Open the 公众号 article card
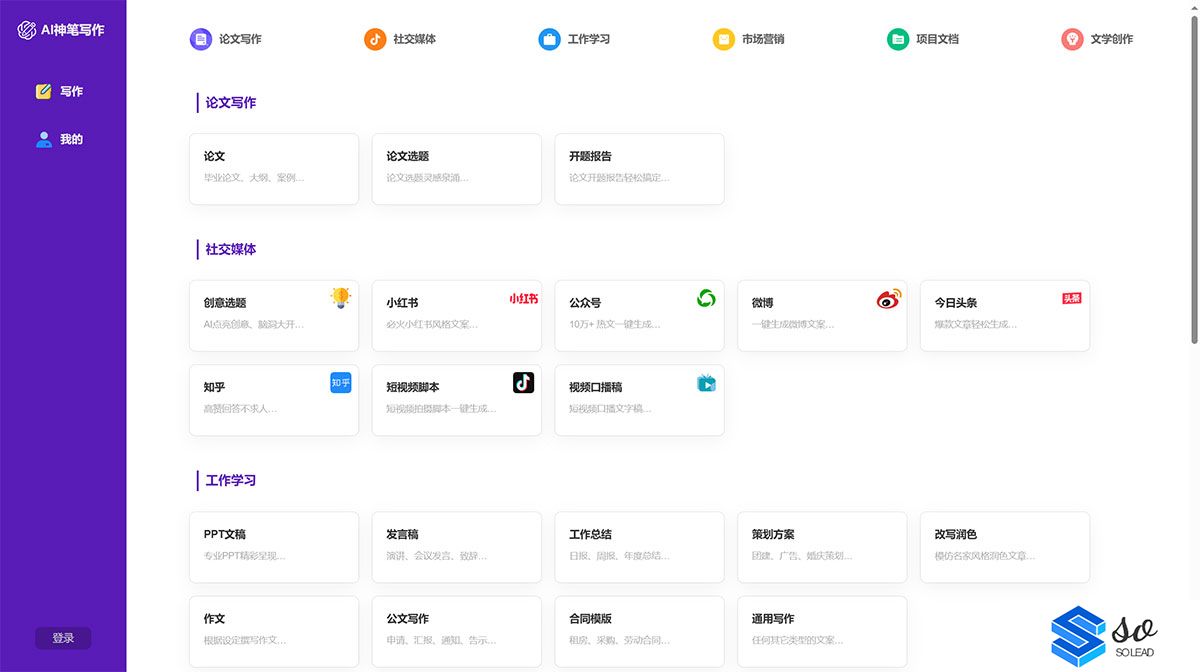Viewport: 1200px width, 672px height. point(640,316)
